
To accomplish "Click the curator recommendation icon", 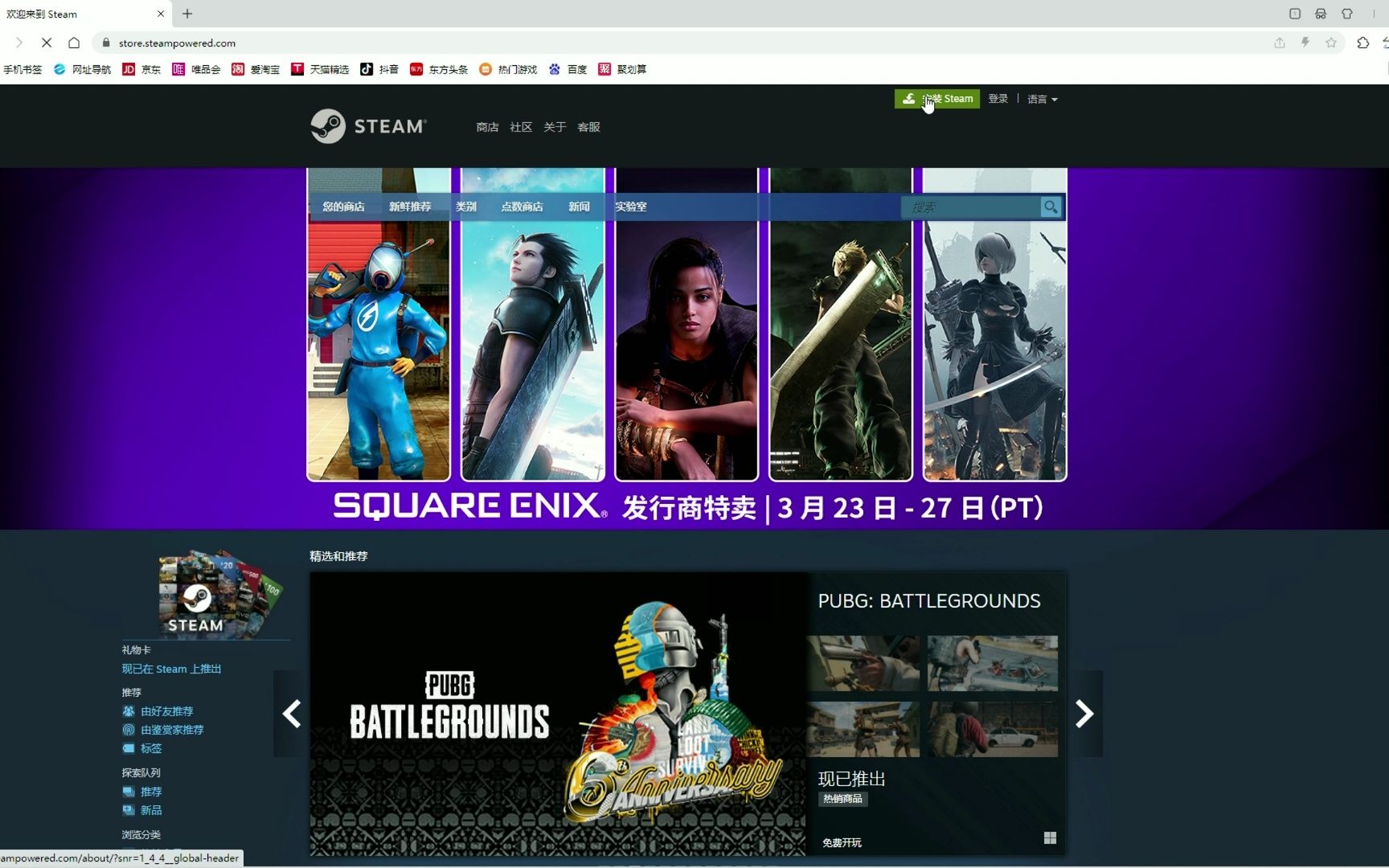I will tap(129, 730).
